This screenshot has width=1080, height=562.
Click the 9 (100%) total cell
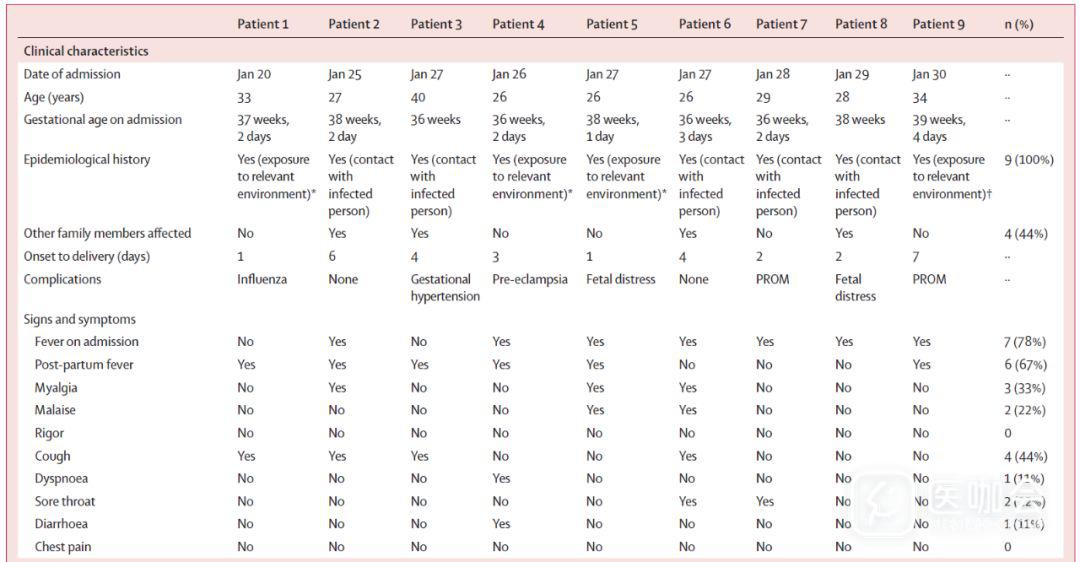[x=1029, y=159]
